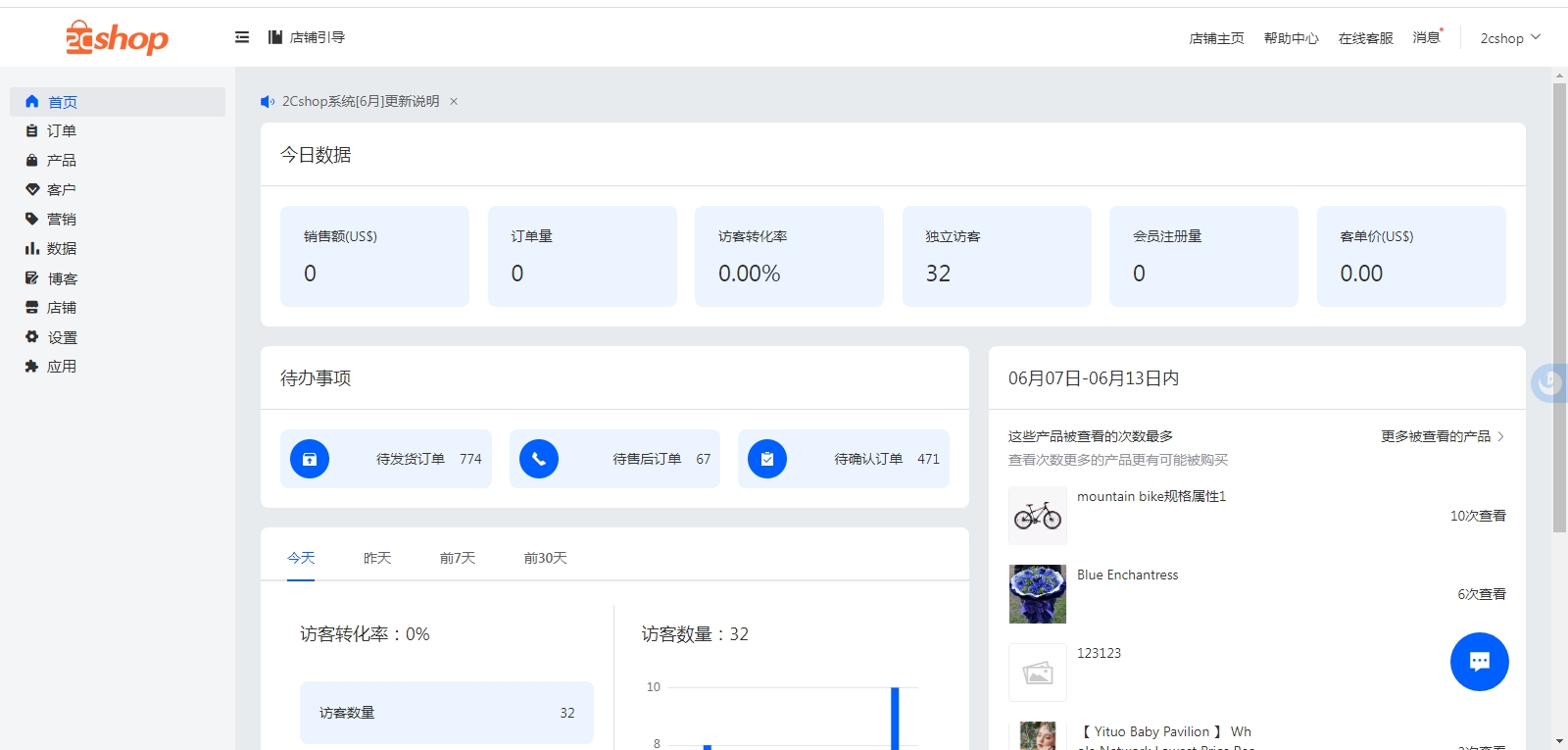Click the 产品 bag icon
The height and width of the screenshot is (750, 1568).
coord(32,160)
